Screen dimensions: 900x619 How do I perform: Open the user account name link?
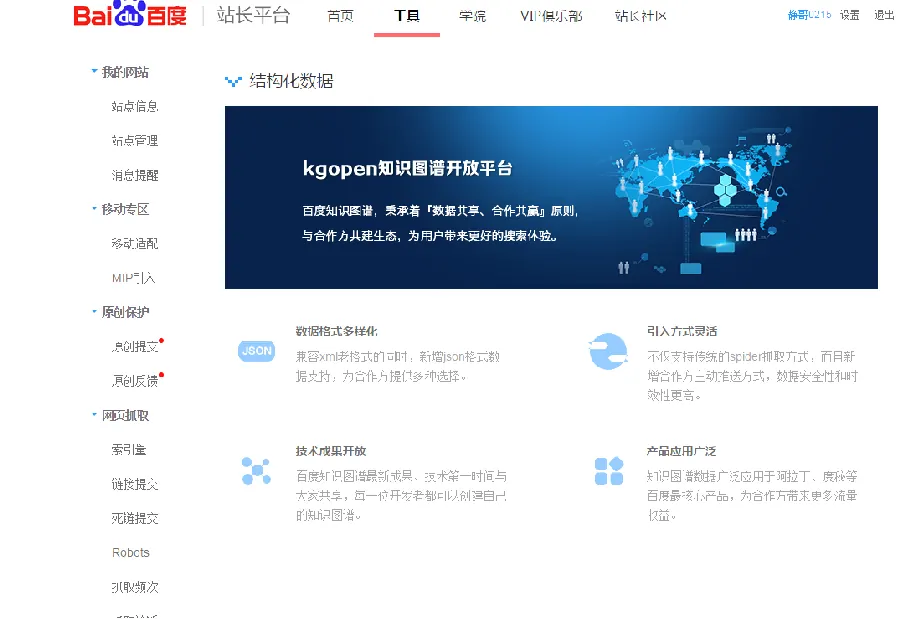[809, 15]
